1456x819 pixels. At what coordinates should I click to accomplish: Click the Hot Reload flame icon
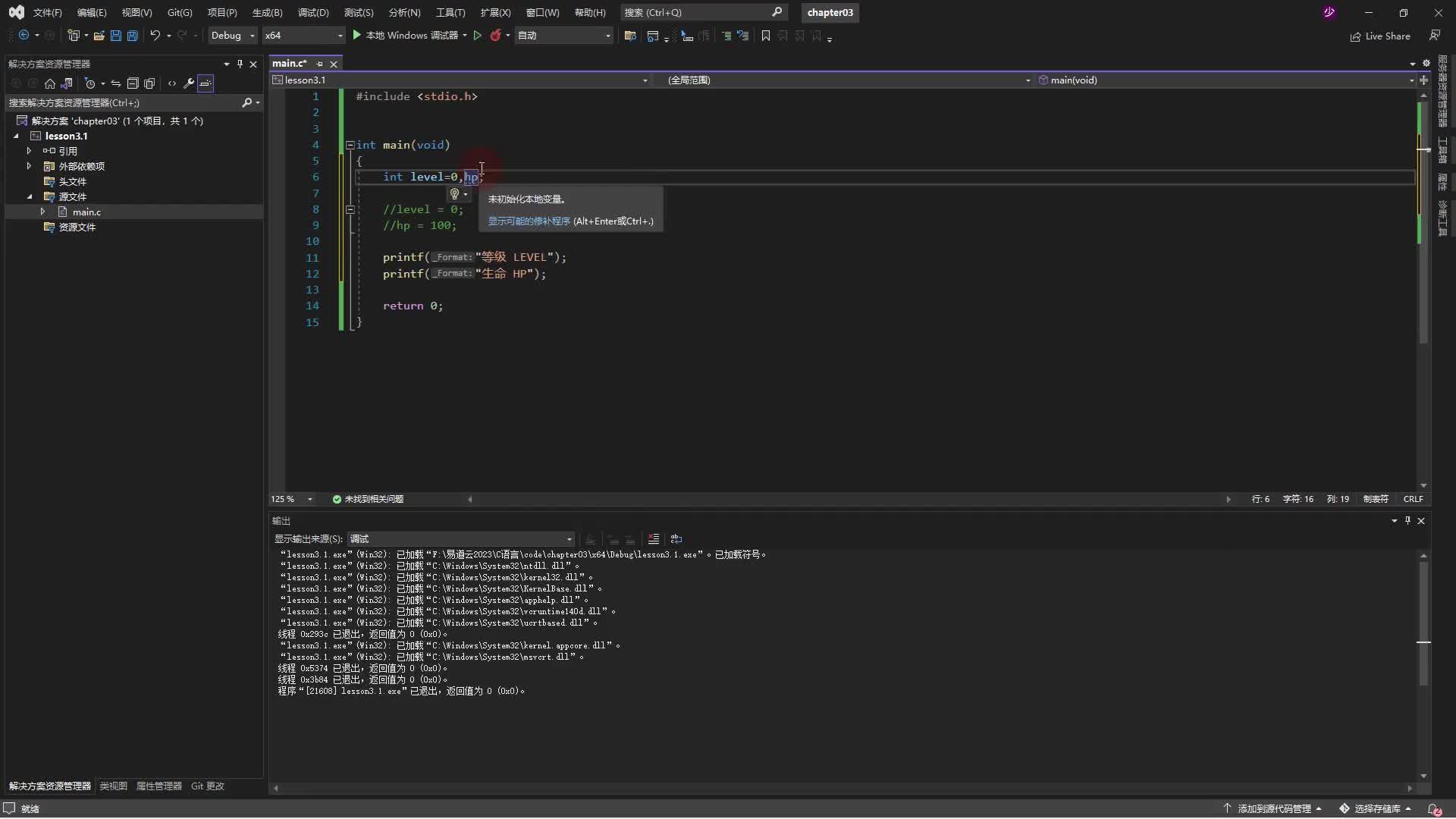point(495,36)
